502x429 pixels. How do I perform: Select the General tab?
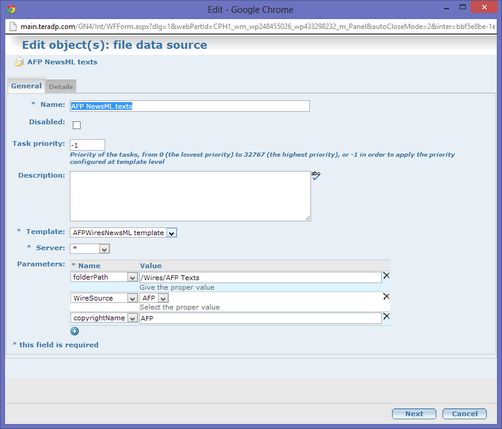click(x=26, y=86)
